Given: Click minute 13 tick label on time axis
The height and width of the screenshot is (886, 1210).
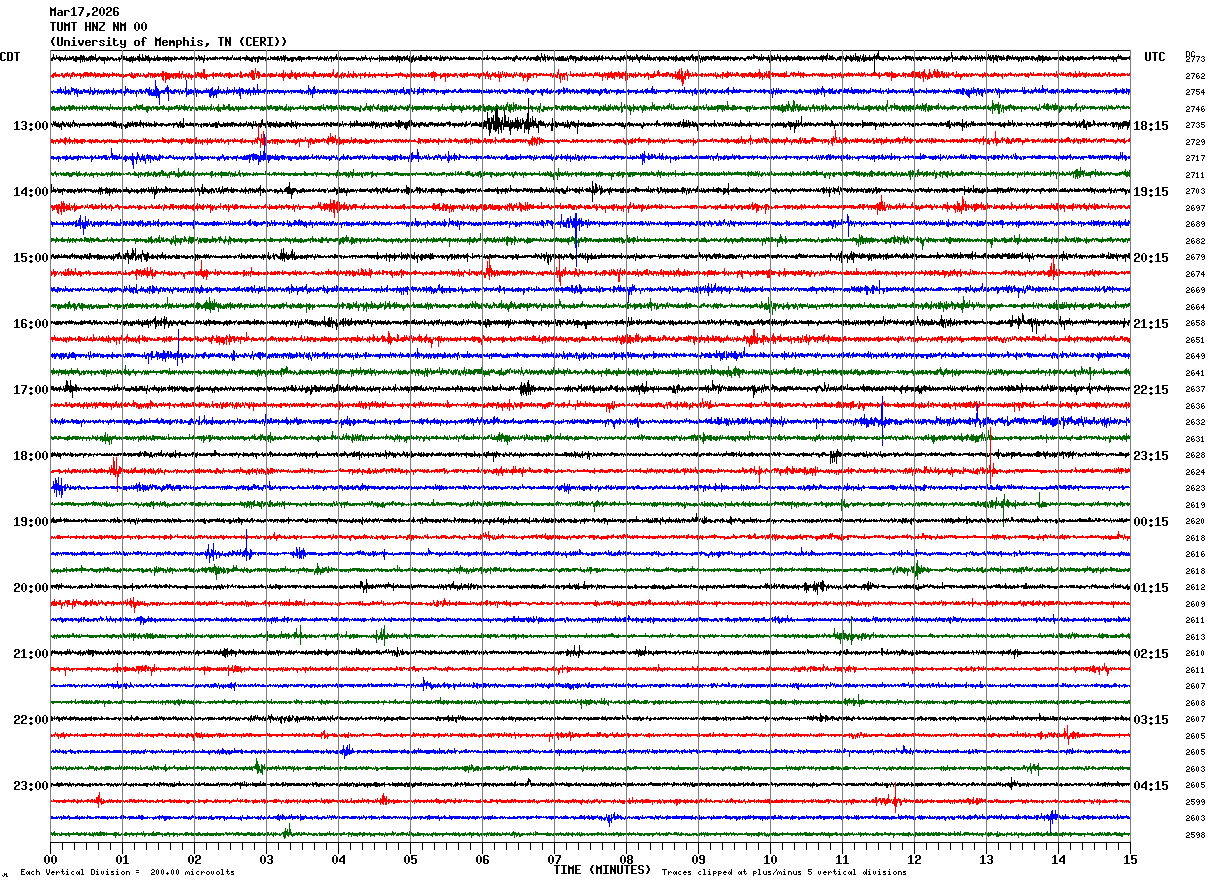Looking at the screenshot, I should [x=986, y=859].
